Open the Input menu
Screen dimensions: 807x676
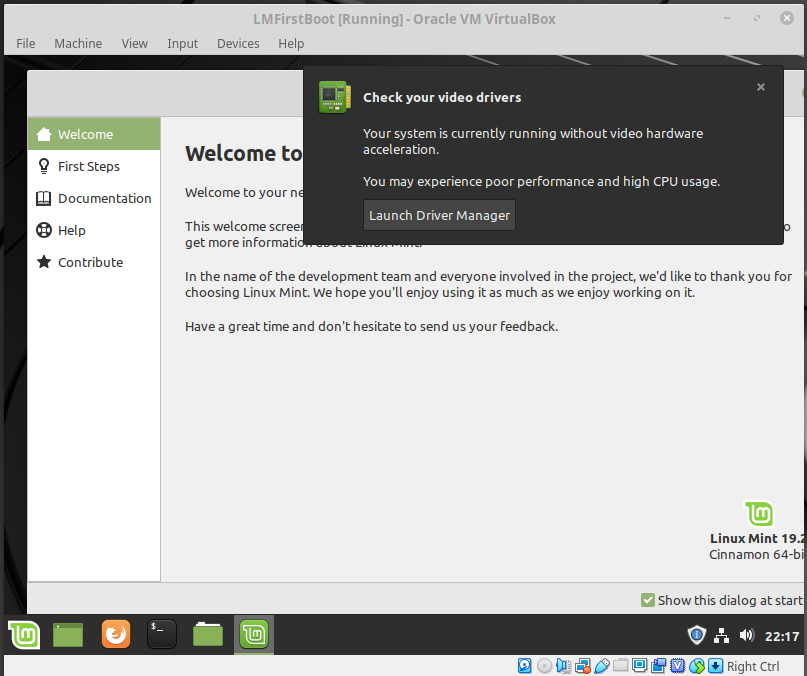click(x=183, y=44)
